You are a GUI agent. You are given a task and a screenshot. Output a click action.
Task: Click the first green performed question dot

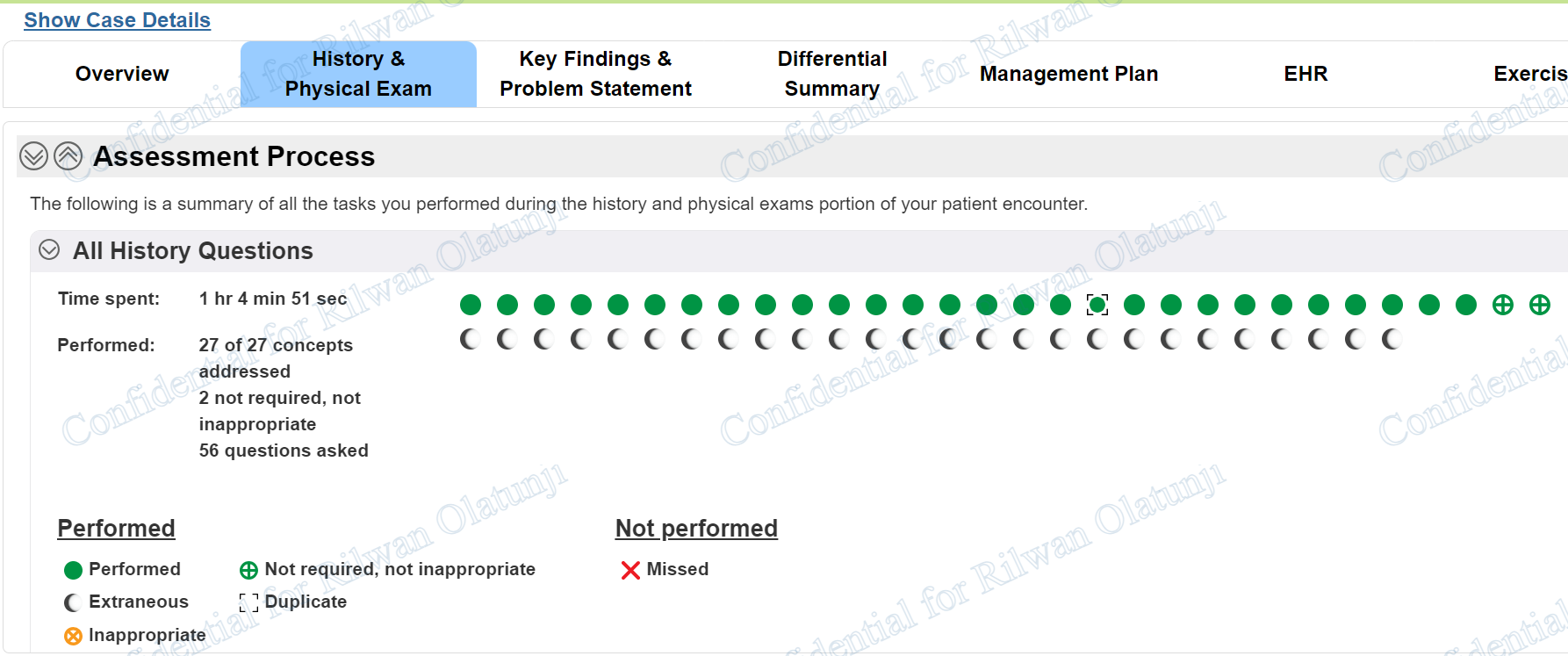point(471,305)
